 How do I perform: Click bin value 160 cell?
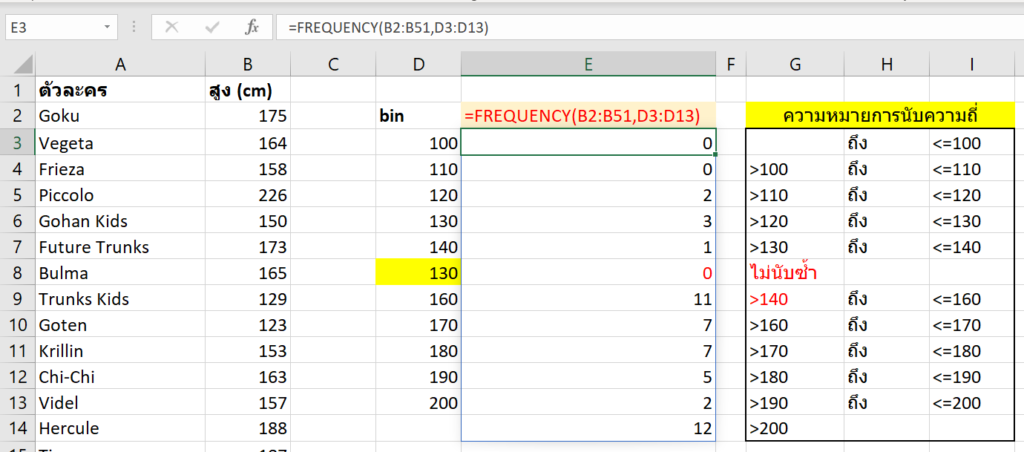[x=419, y=299]
